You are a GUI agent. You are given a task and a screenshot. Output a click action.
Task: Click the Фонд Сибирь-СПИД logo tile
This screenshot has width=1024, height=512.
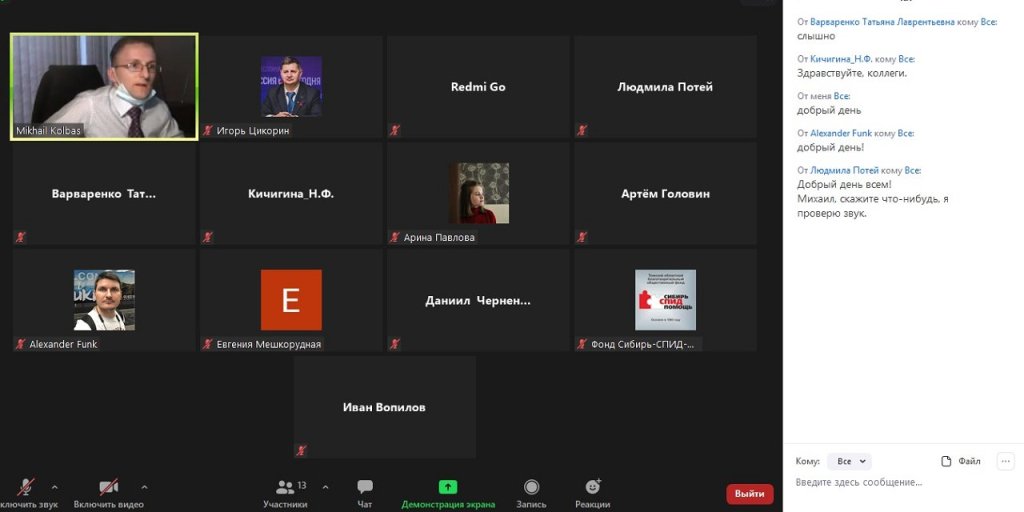point(665,299)
